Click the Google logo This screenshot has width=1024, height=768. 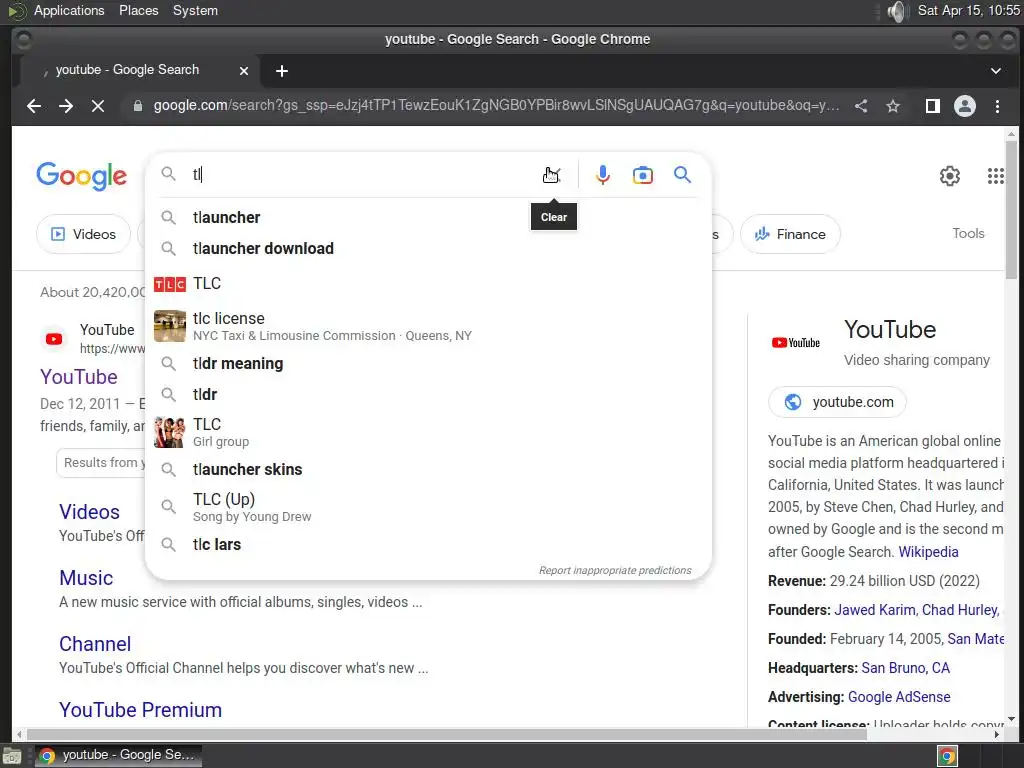pos(82,176)
